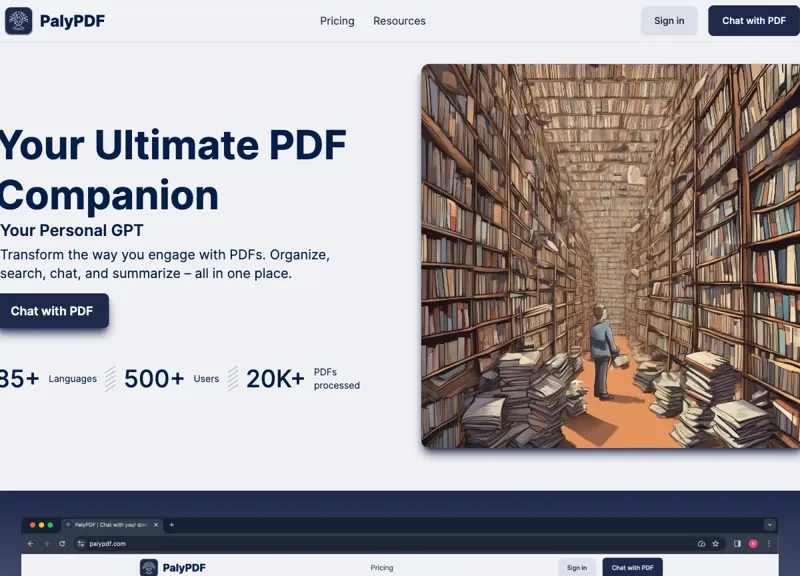Select Pricing in the top navigation

(337, 21)
